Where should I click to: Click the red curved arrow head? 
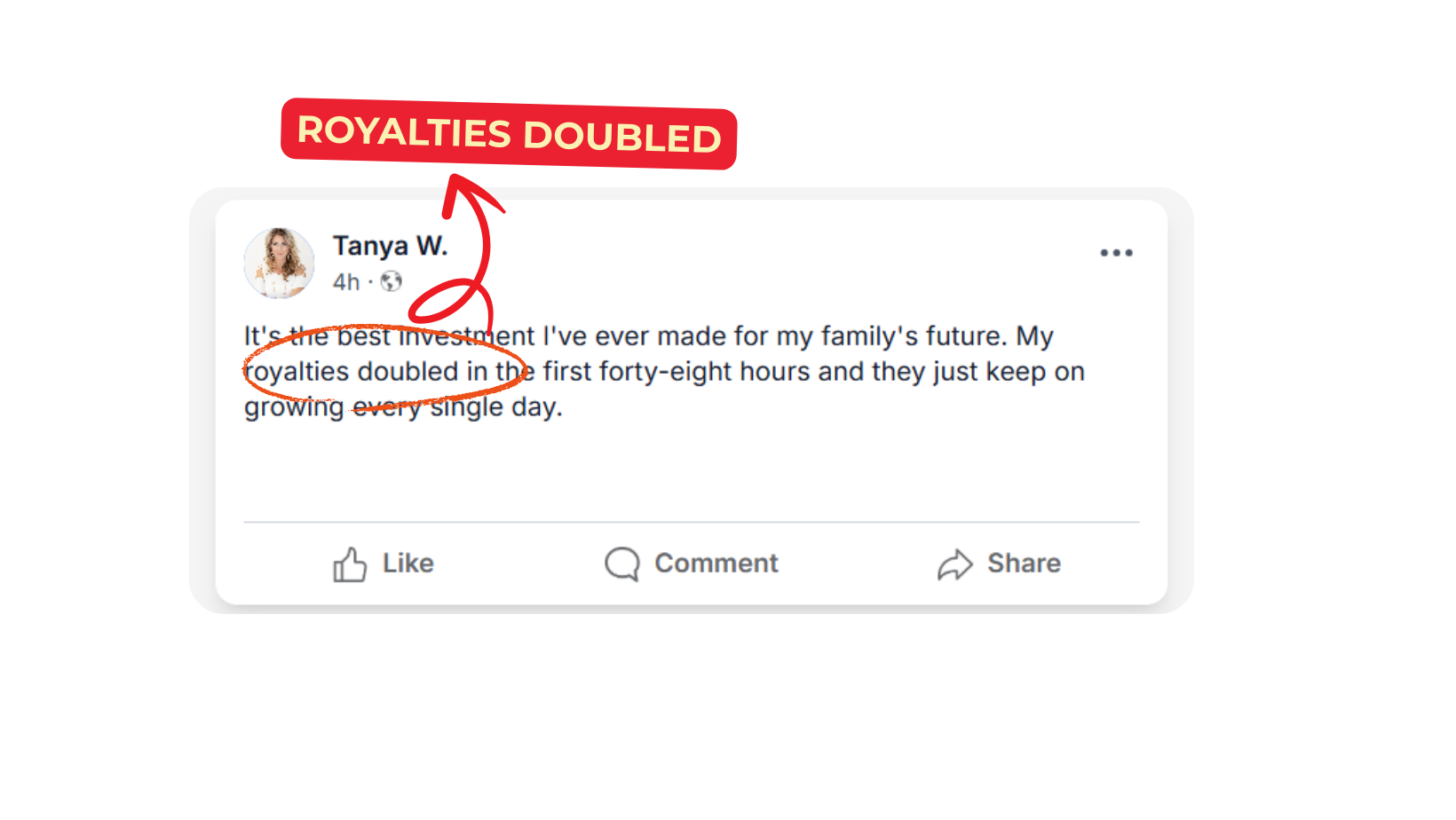(462, 188)
